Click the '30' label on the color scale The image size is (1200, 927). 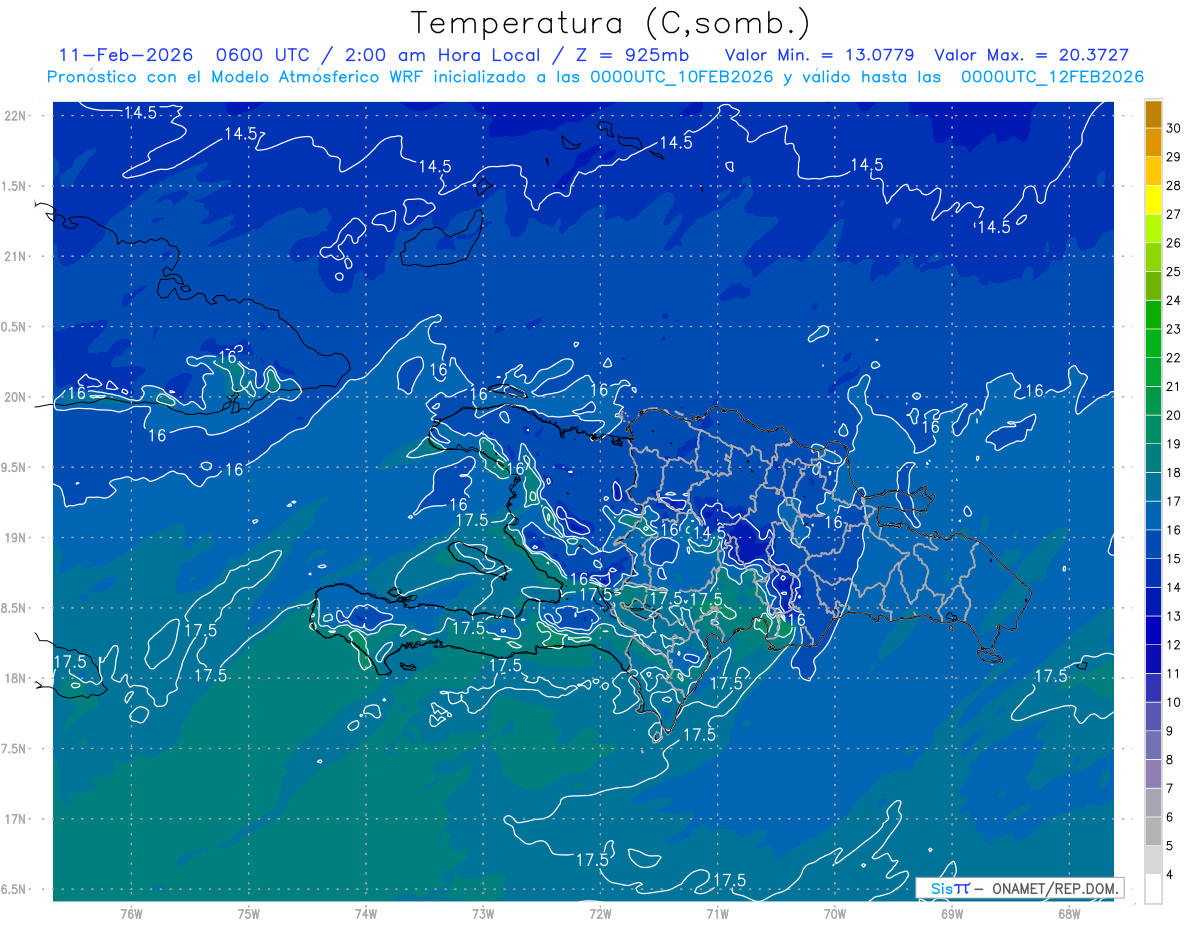1174,128
